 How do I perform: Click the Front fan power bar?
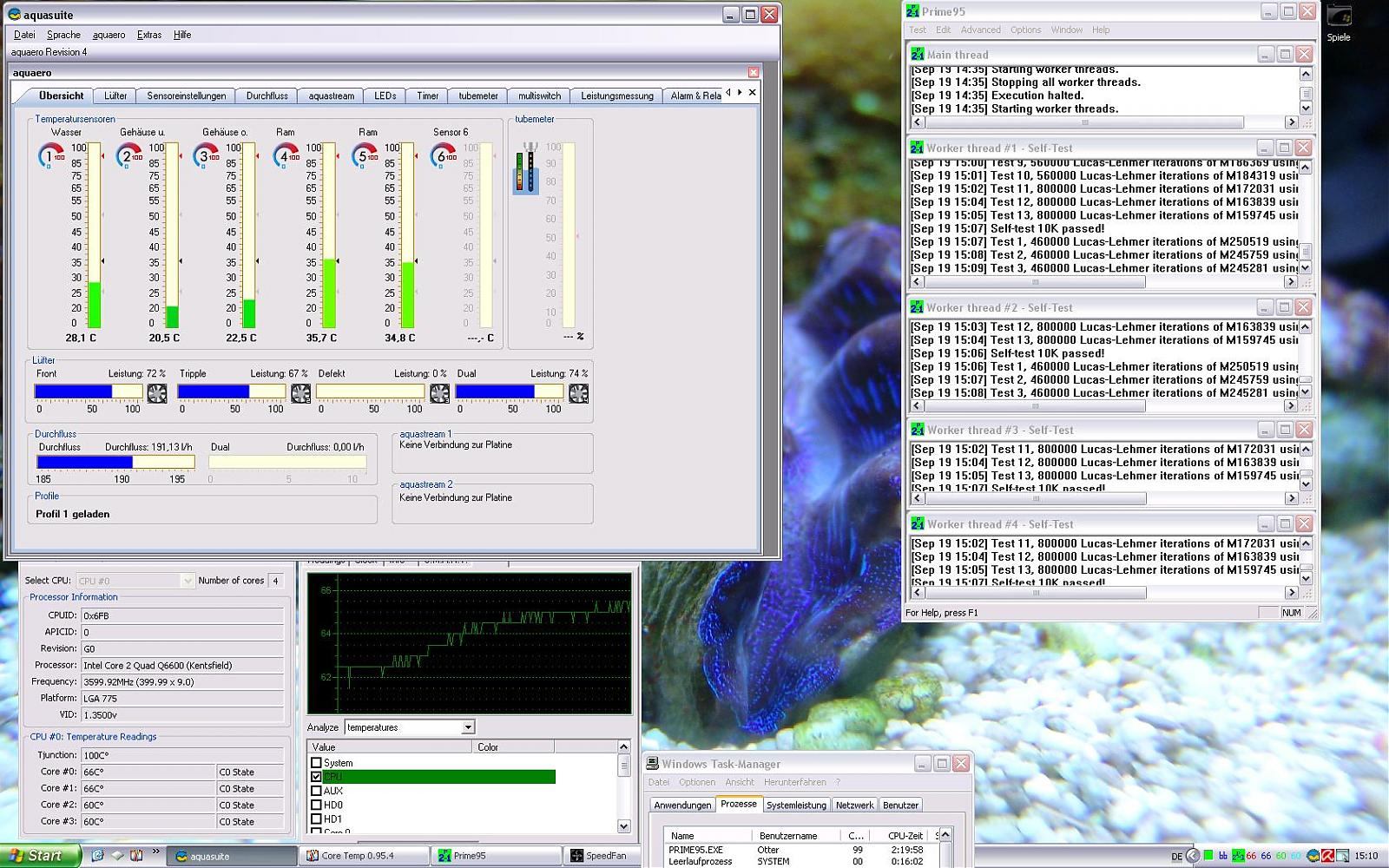(x=89, y=392)
